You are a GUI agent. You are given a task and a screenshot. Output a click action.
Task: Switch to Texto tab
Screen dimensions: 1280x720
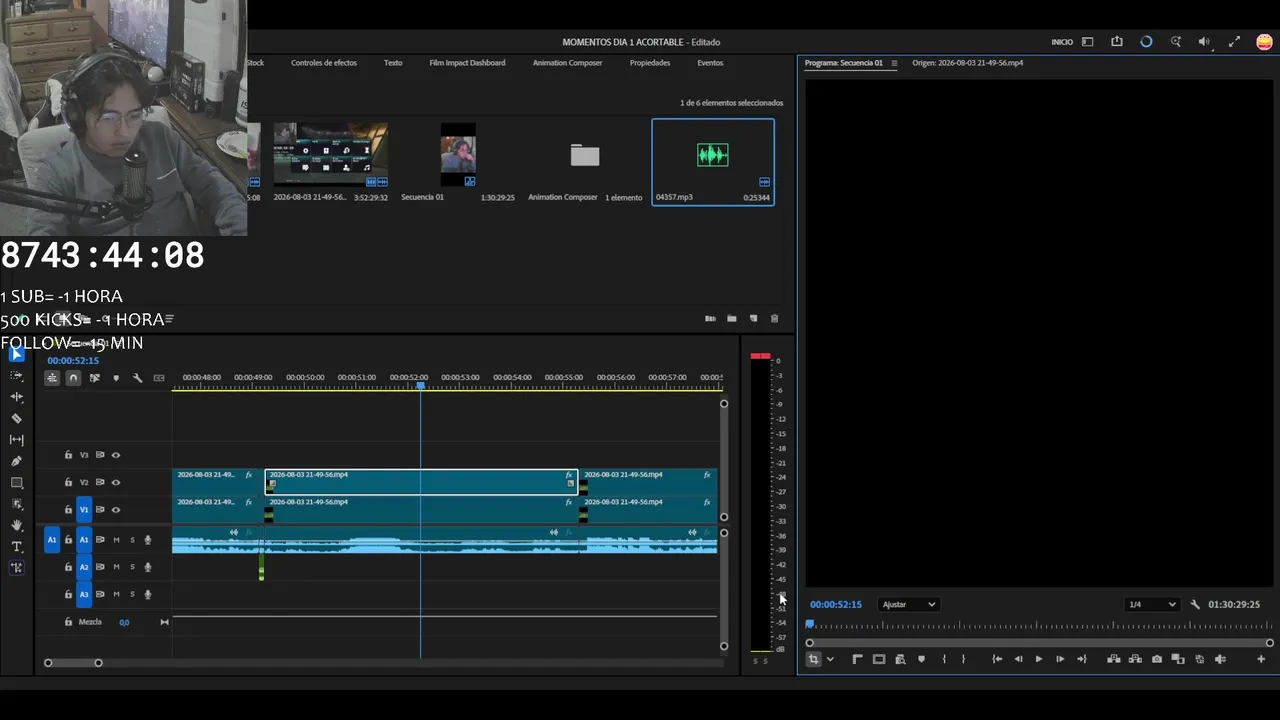coord(393,63)
